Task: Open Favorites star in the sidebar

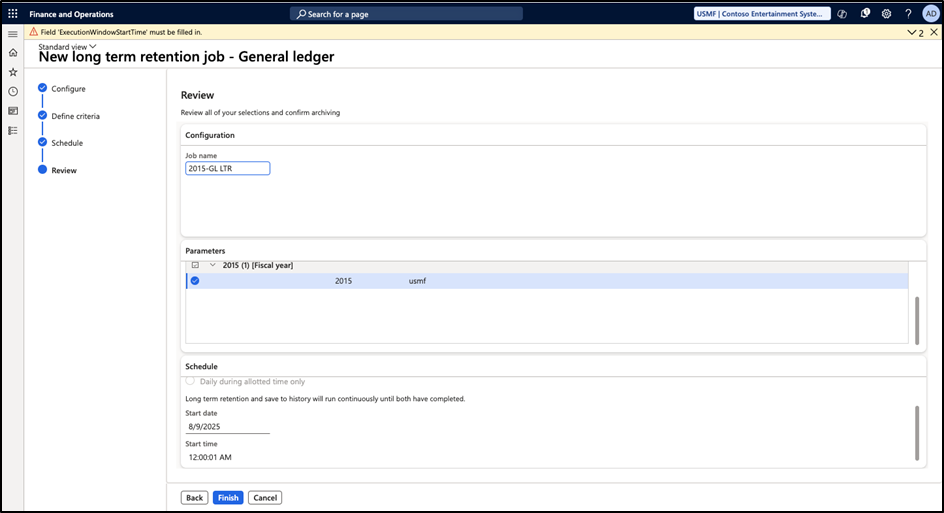Action: (13, 72)
